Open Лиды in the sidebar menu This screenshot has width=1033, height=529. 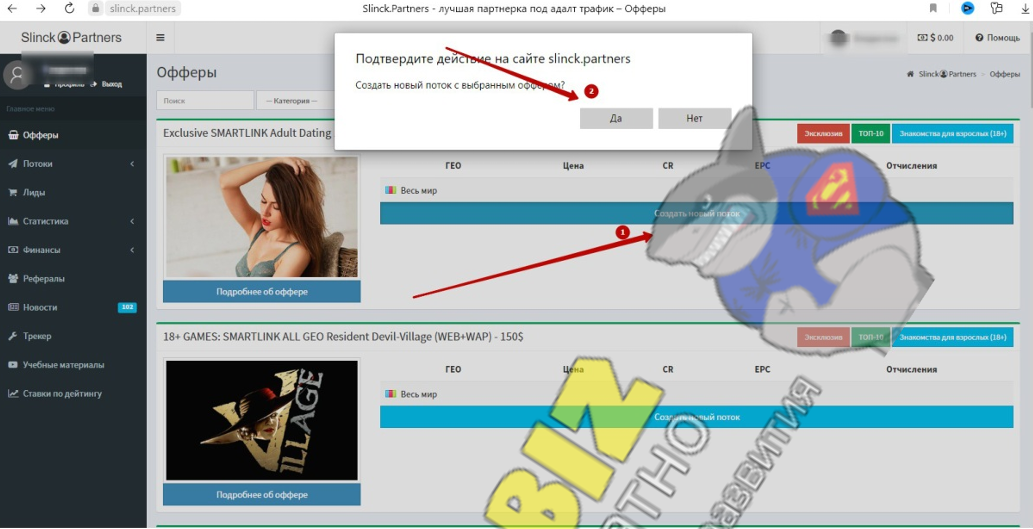pos(34,193)
